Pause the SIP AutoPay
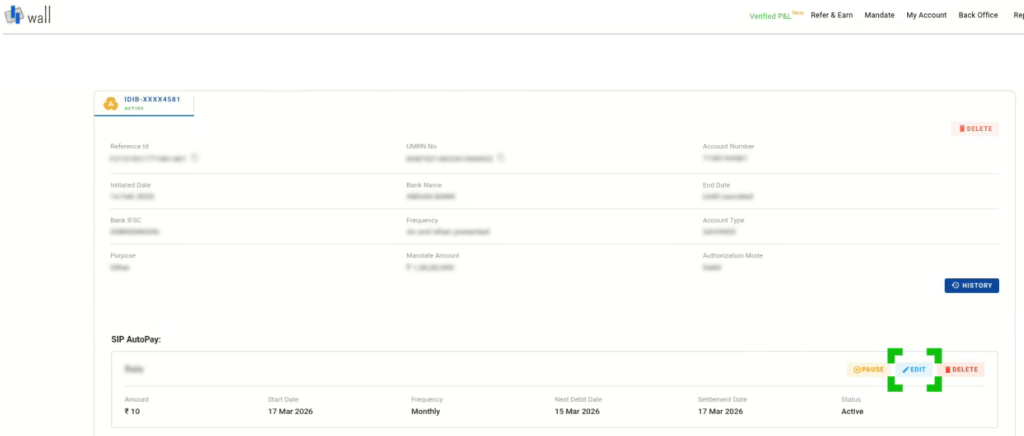1024x436 pixels. (868, 369)
